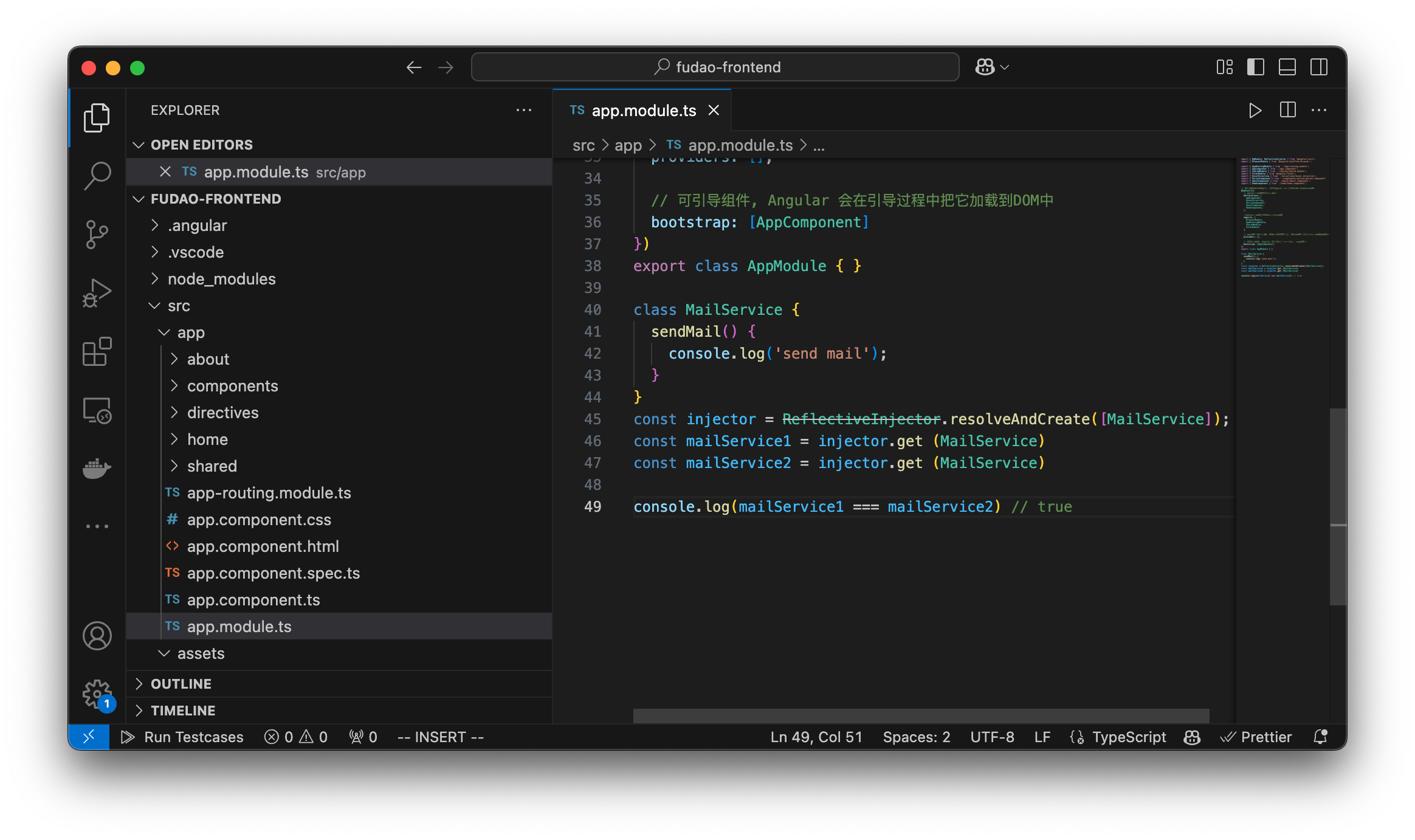Toggle the bottom panel visibility

1287,67
